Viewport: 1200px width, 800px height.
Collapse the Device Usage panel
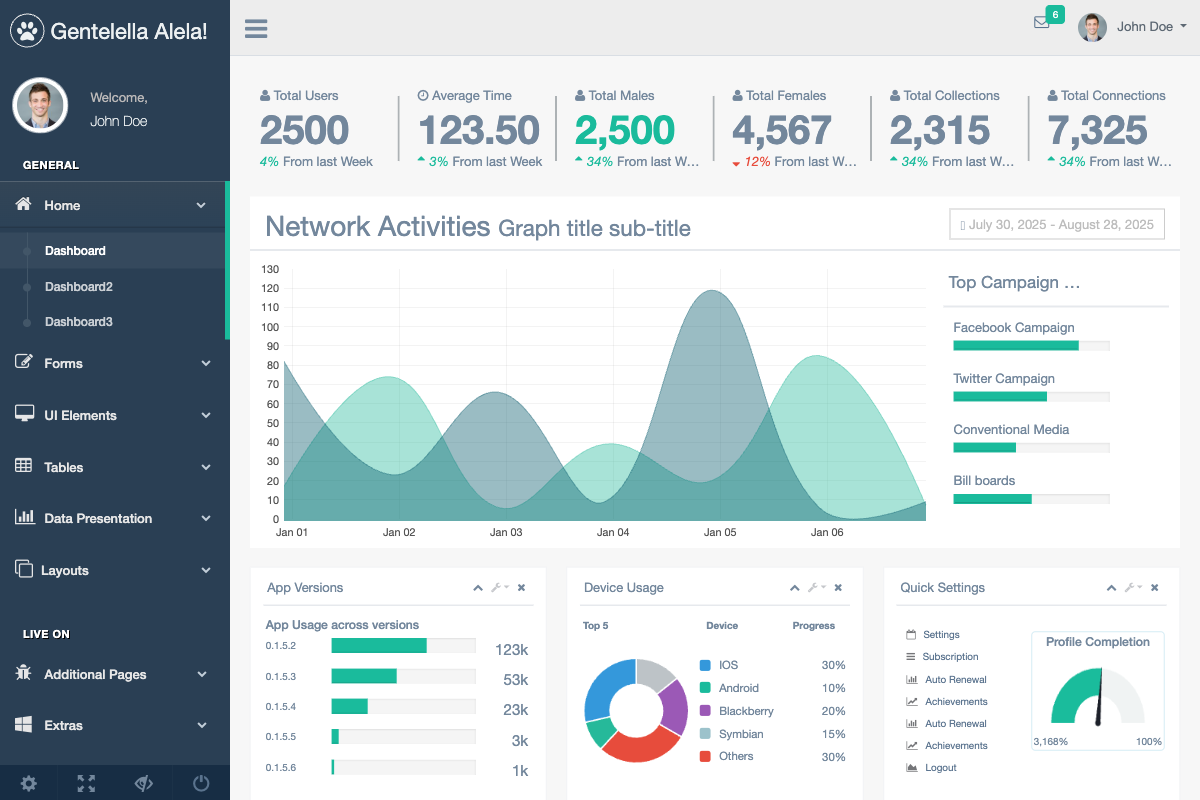794,588
